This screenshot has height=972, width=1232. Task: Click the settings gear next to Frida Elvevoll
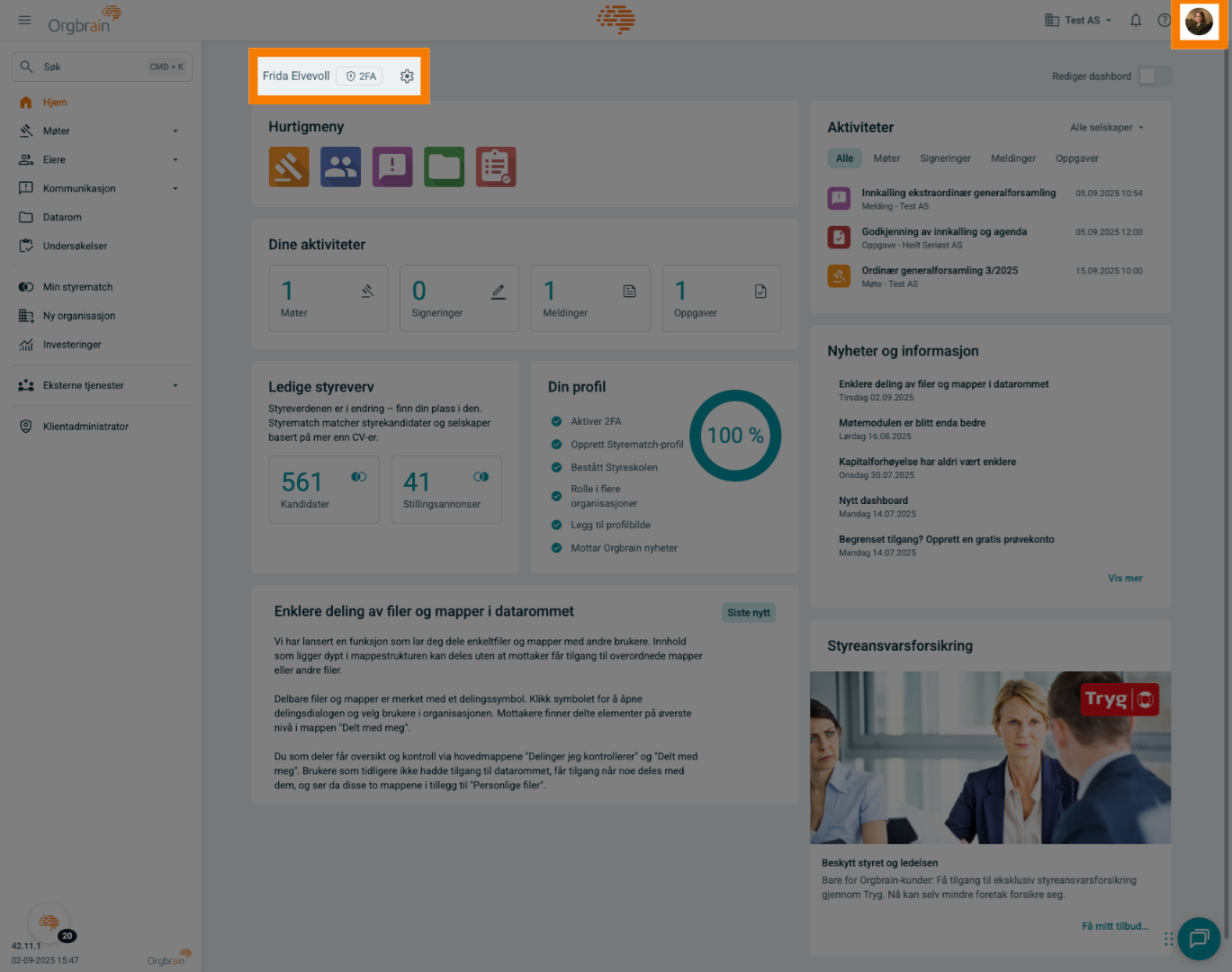pos(407,76)
